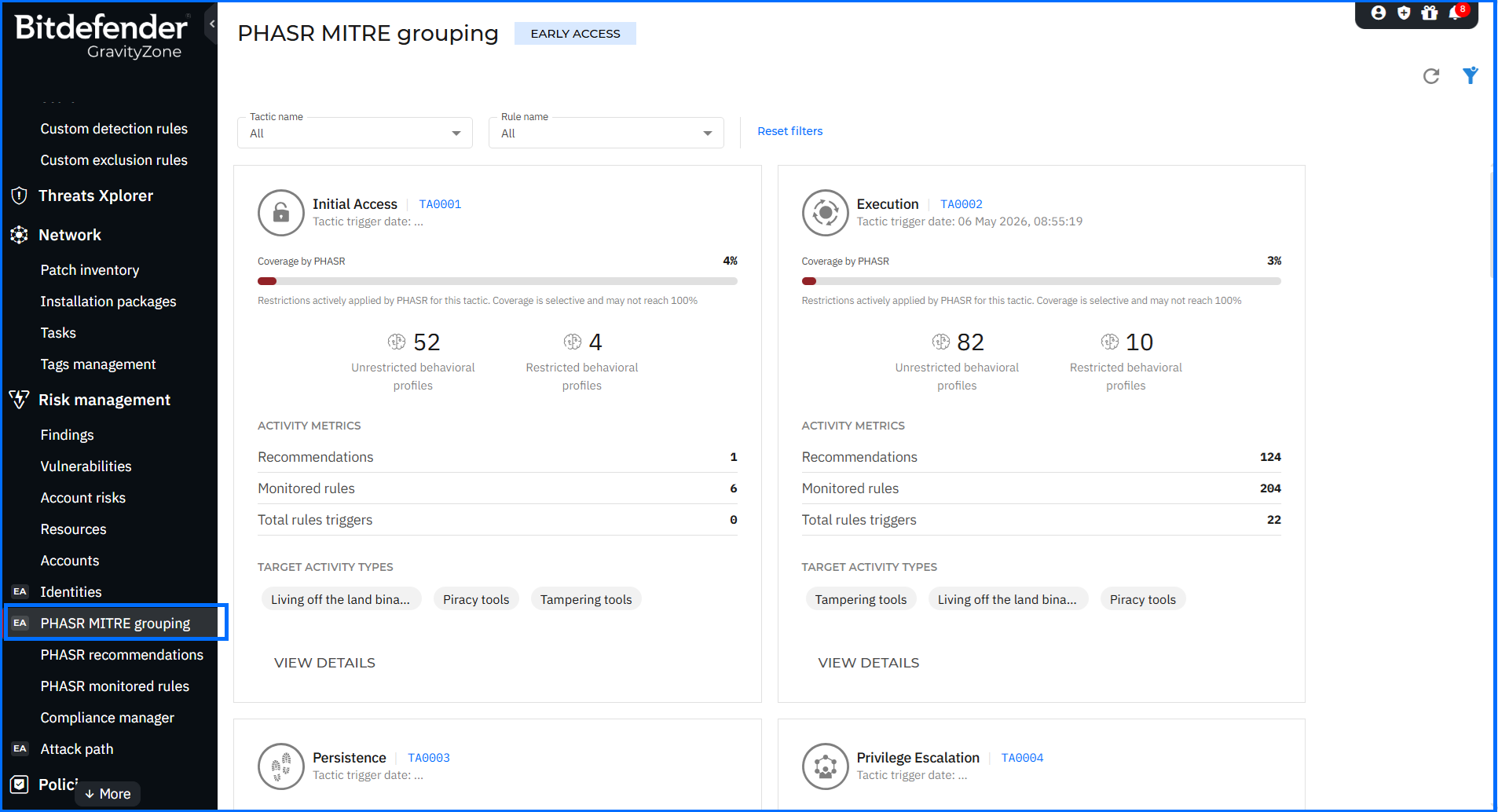The width and height of the screenshot is (1498, 812).
Task: Click the EA badge beside Identities
Action: (x=20, y=591)
